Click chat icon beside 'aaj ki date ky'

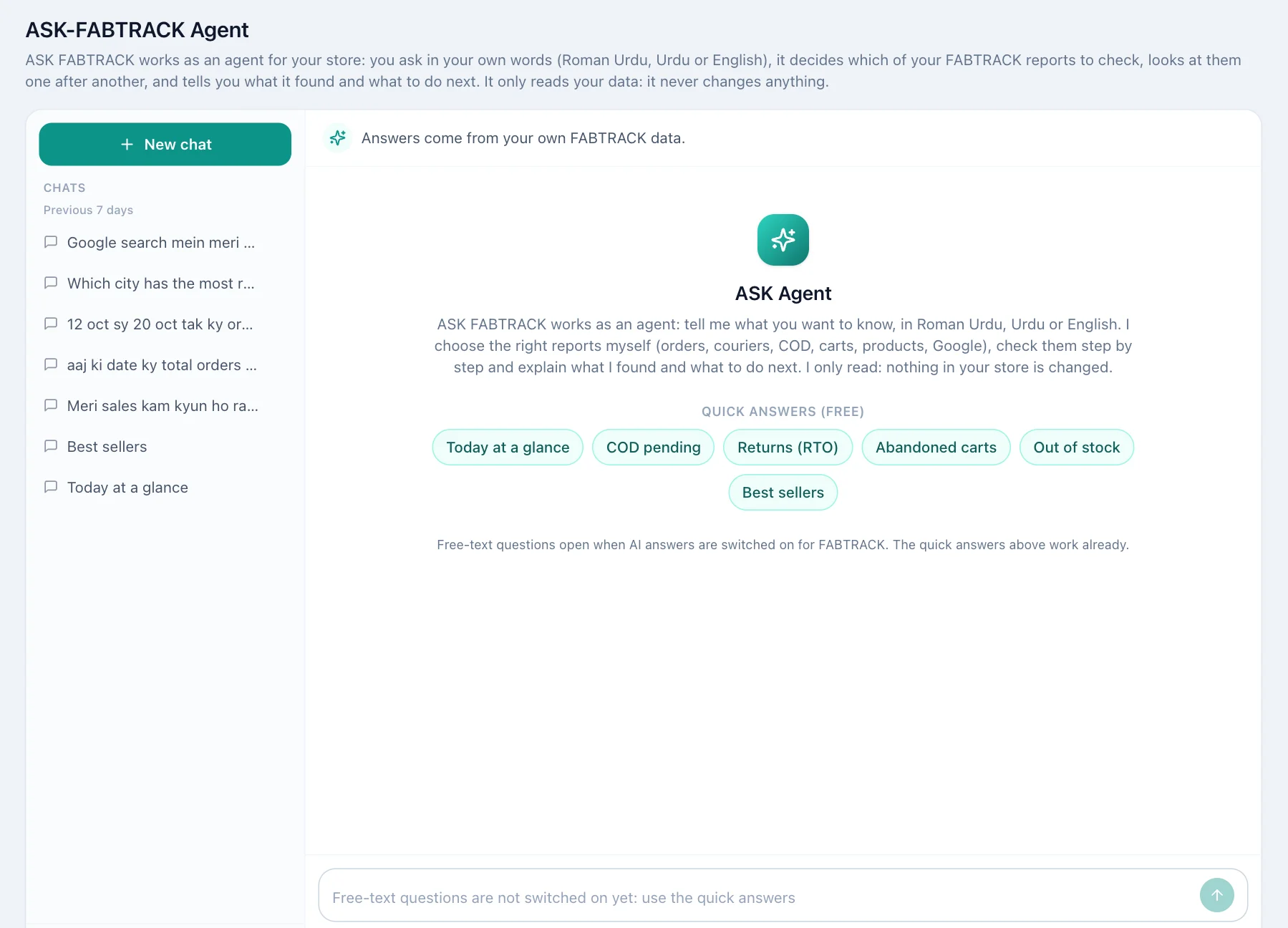pos(51,364)
